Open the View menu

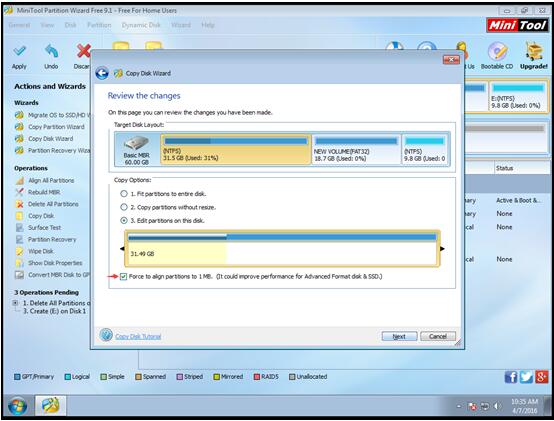(47, 25)
